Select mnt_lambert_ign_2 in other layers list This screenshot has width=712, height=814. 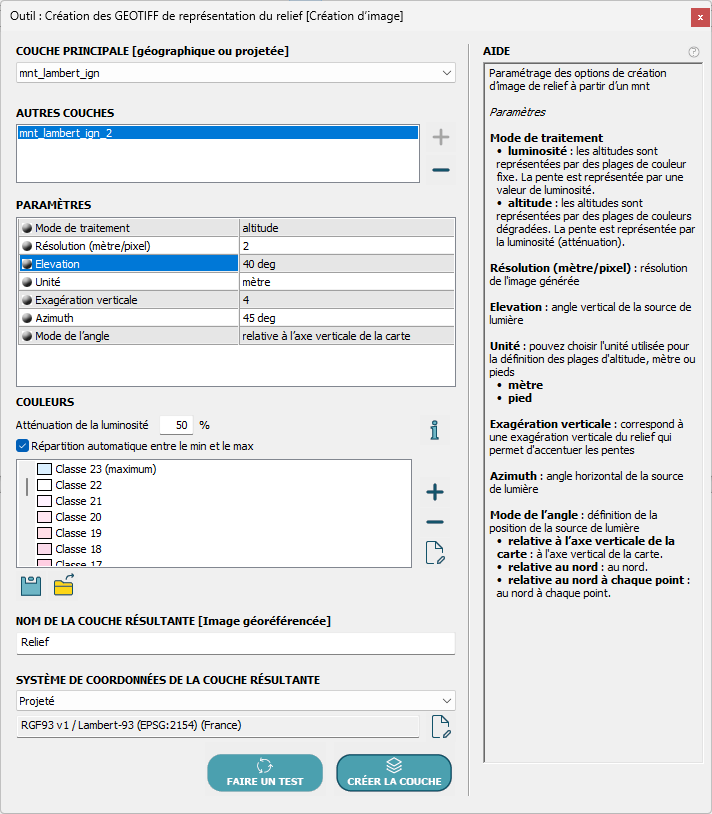217,133
